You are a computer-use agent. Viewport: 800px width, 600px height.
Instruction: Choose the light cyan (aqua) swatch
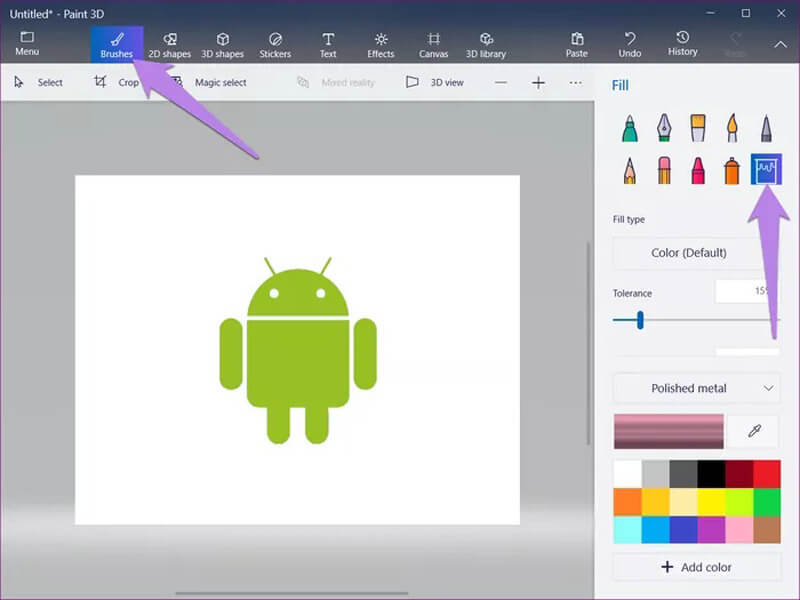pyautogui.click(x=628, y=530)
